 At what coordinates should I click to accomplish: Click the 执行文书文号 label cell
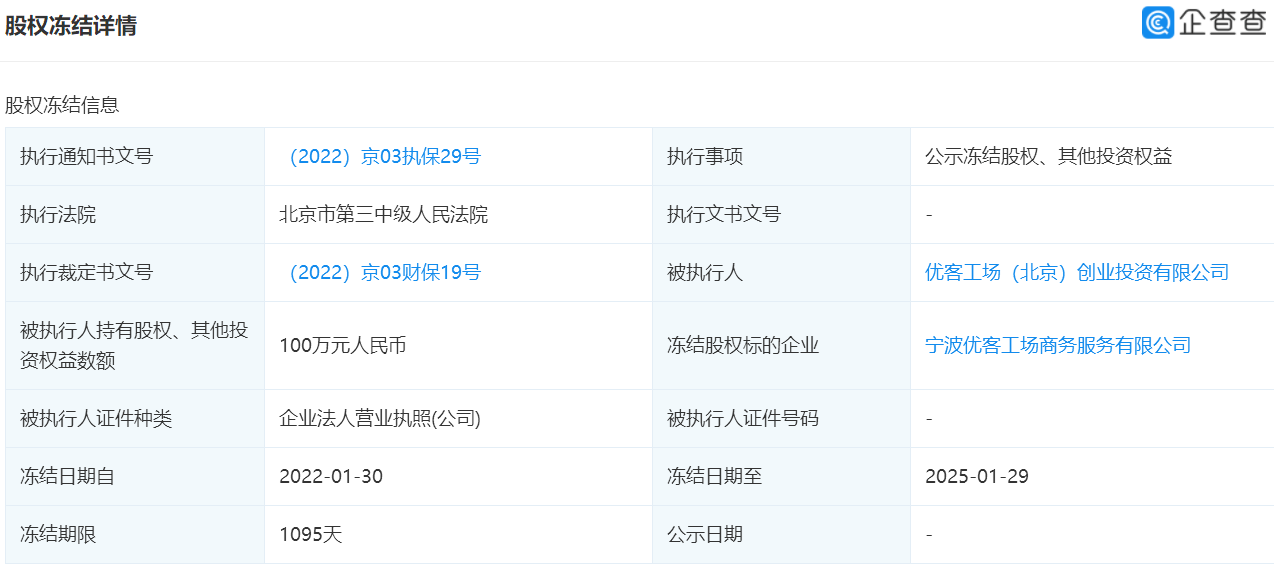point(724,215)
